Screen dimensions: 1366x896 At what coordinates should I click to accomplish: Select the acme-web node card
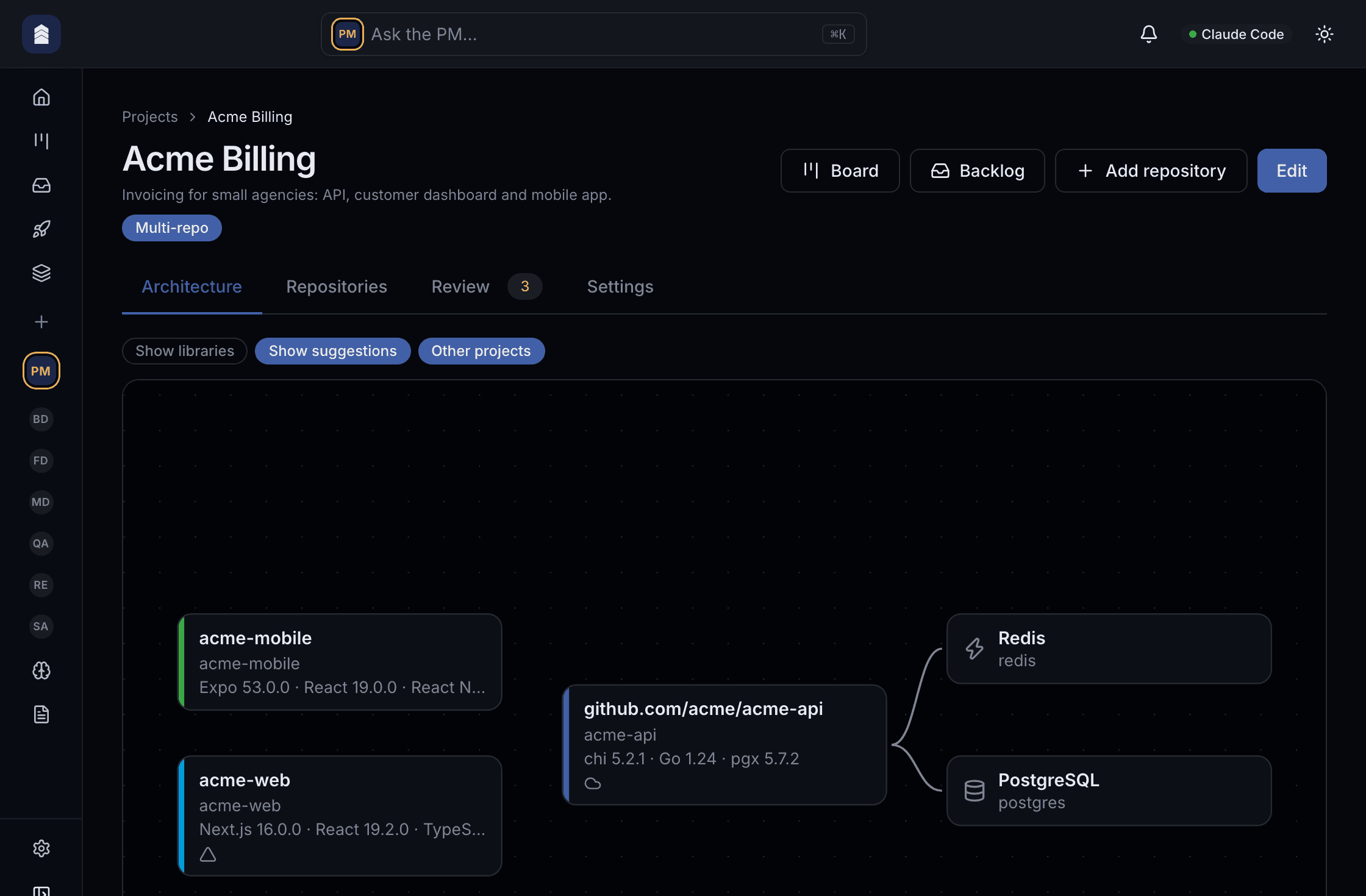pyautogui.click(x=340, y=816)
